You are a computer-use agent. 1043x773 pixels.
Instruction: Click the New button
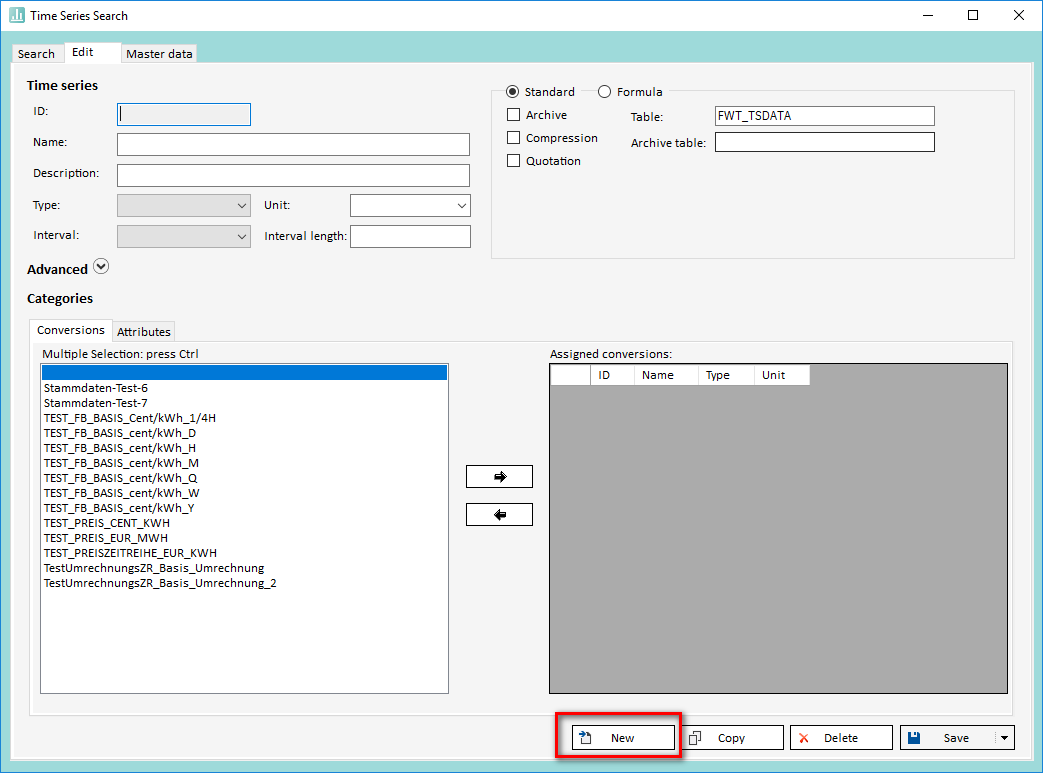pyautogui.click(x=622, y=738)
